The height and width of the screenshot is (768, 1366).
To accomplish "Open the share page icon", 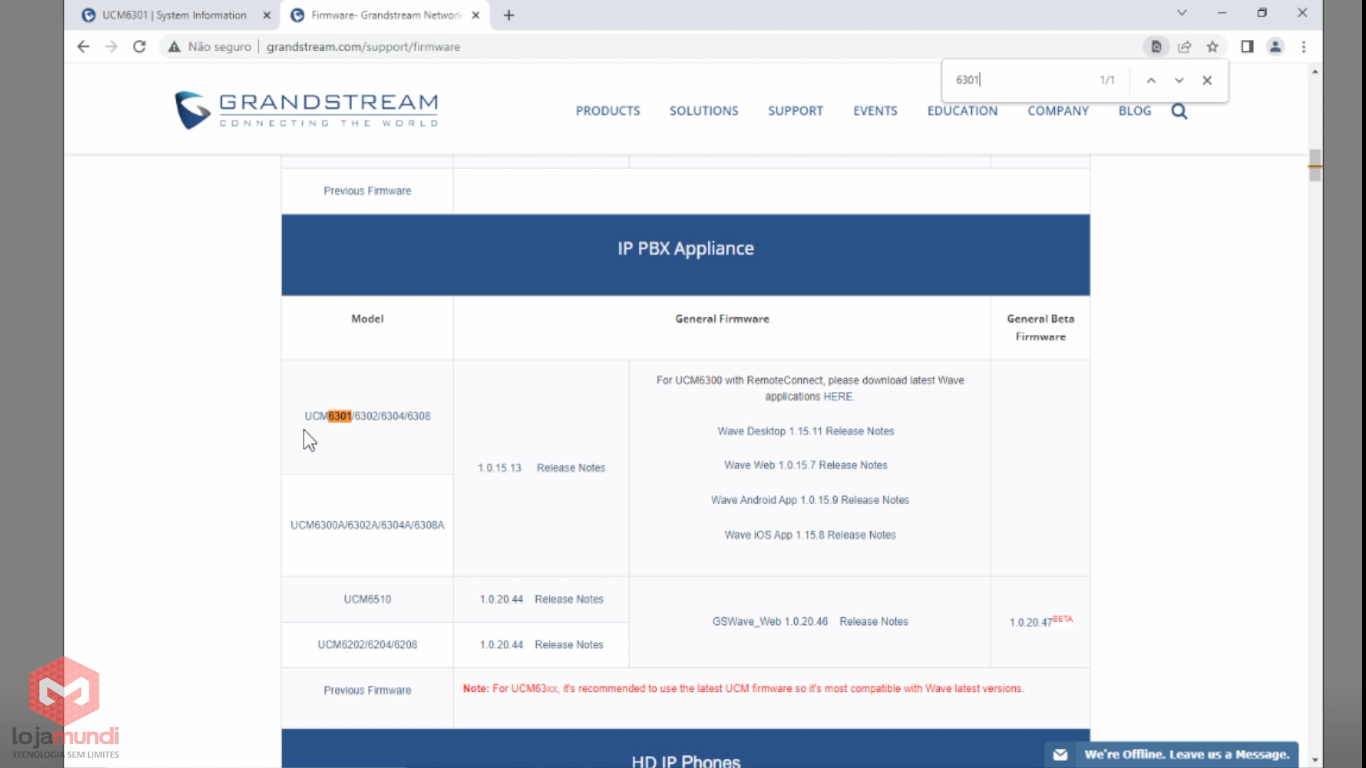I will [1184, 47].
